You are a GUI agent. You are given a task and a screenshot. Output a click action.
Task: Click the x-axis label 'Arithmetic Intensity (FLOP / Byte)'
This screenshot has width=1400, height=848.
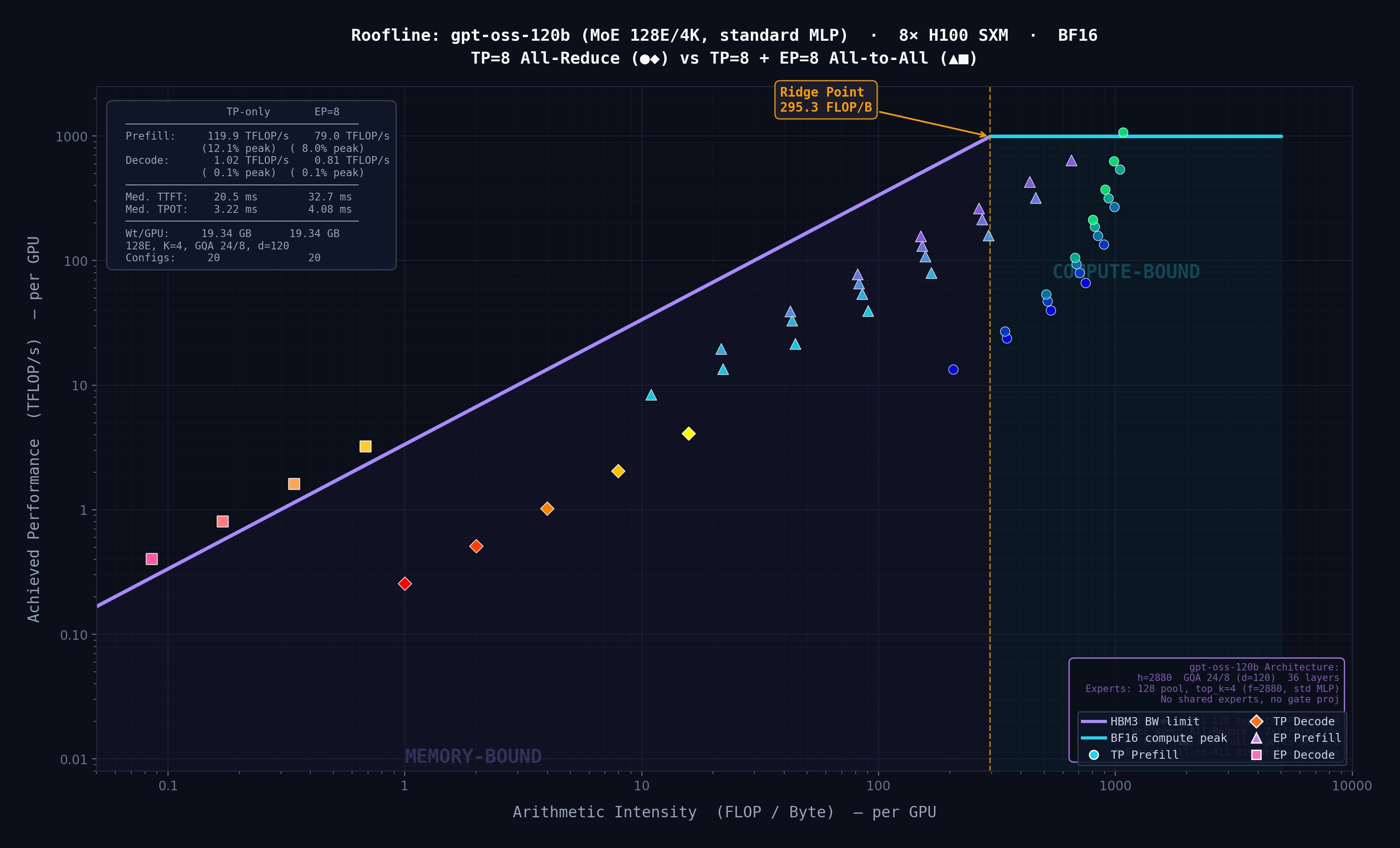[724, 812]
